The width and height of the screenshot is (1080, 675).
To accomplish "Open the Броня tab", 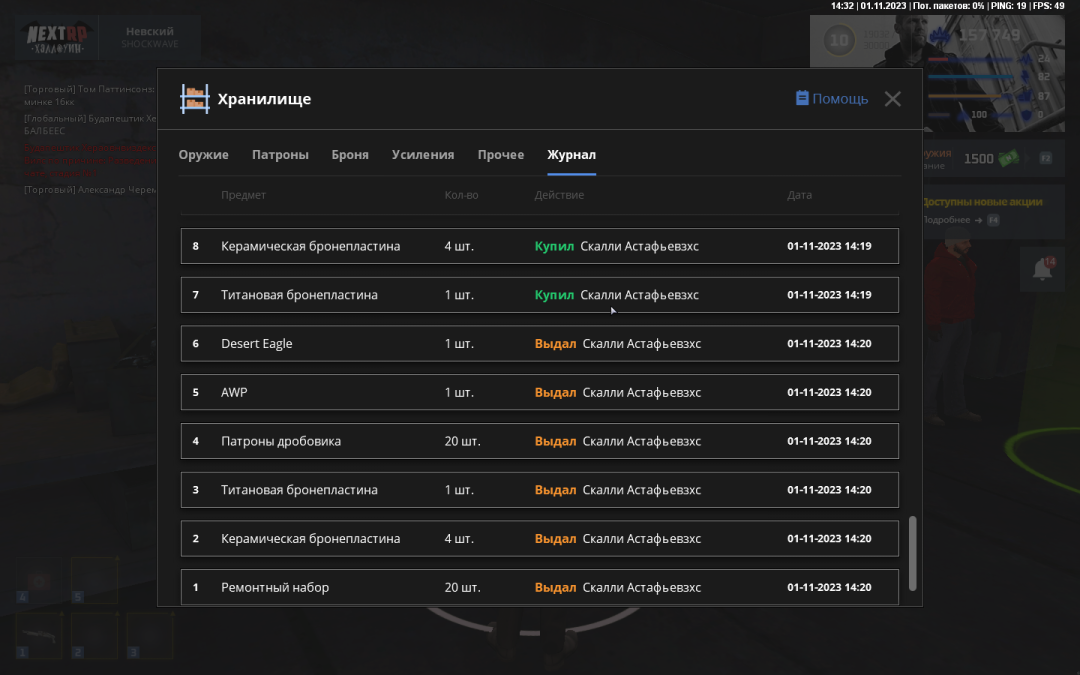I will click(x=350, y=155).
